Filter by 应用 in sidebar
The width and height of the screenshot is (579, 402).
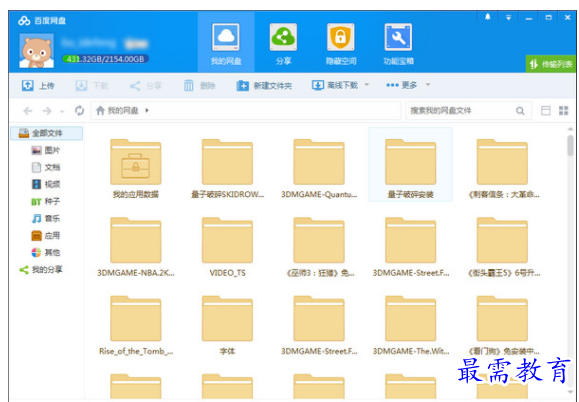tap(46, 236)
